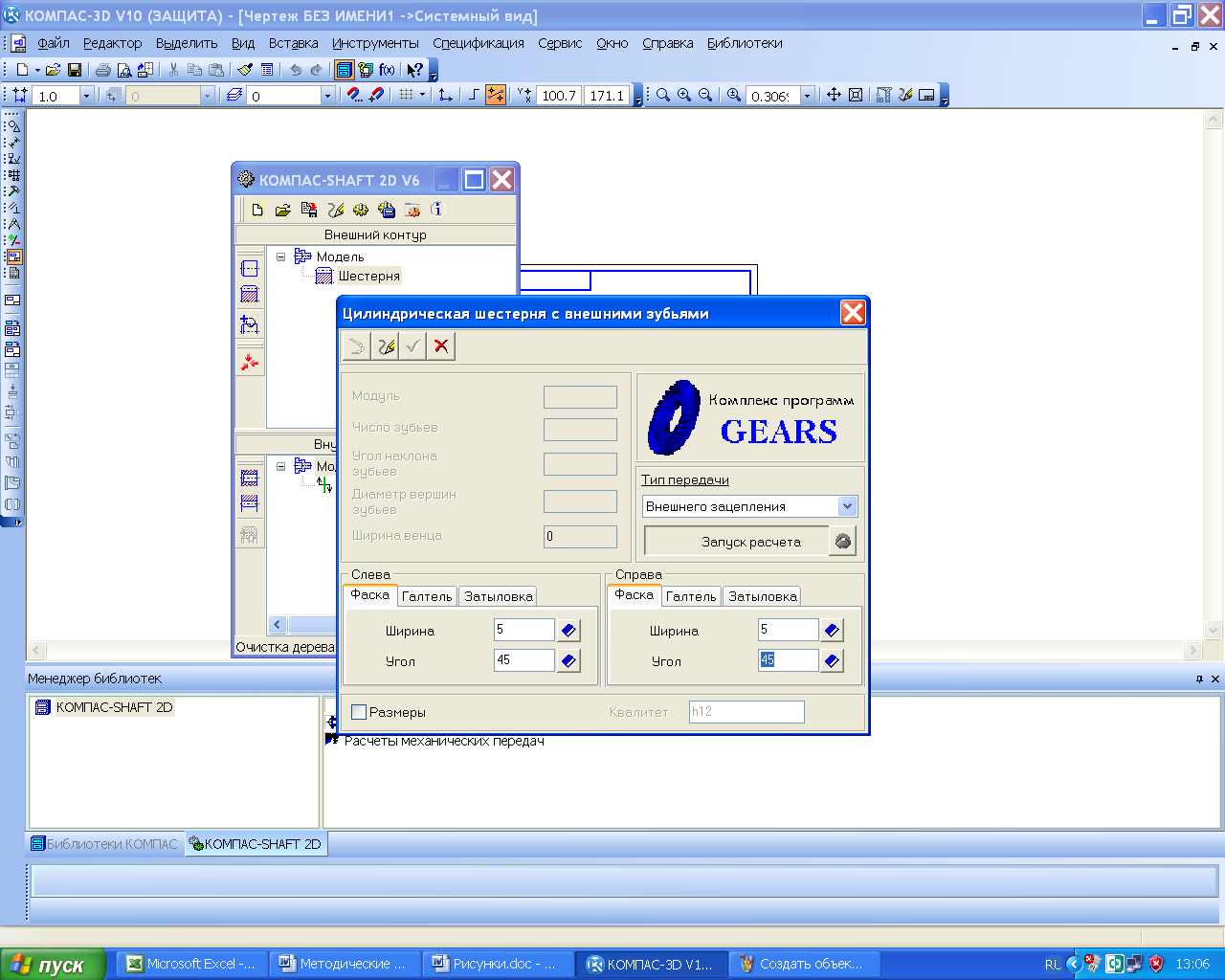Viewport: 1225px width, 980px height.
Task: Click the info icon in SHAFT 2D toolbar
Action: [x=437, y=210]
